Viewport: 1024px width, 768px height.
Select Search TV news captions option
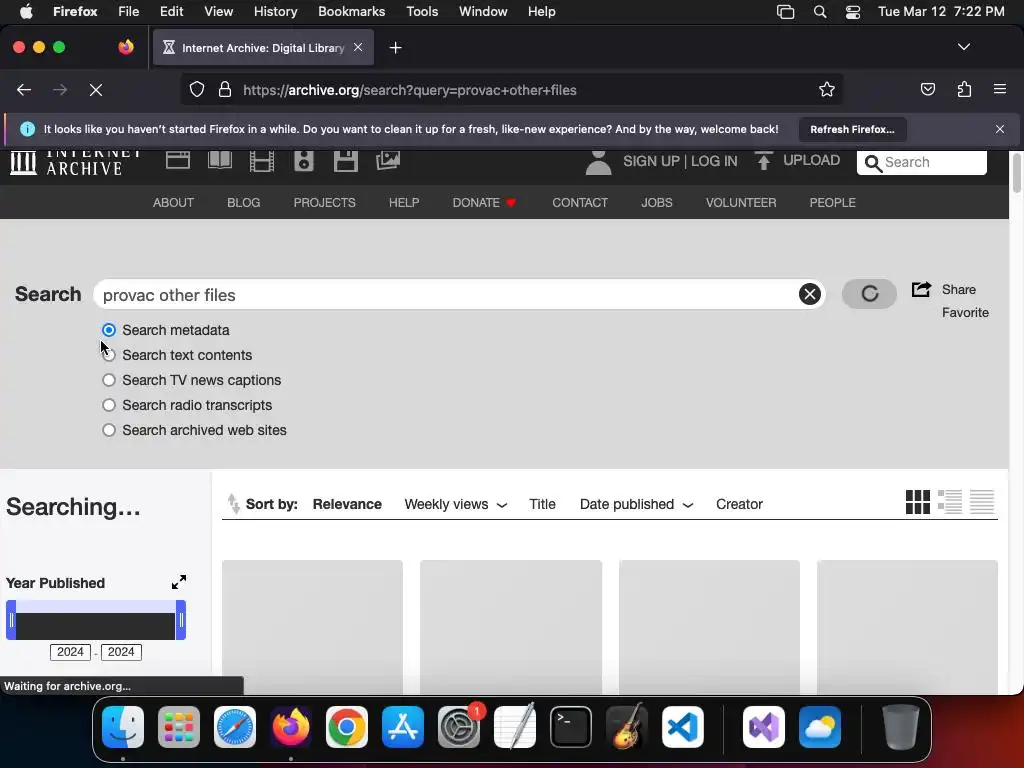(x=109, y=380)
